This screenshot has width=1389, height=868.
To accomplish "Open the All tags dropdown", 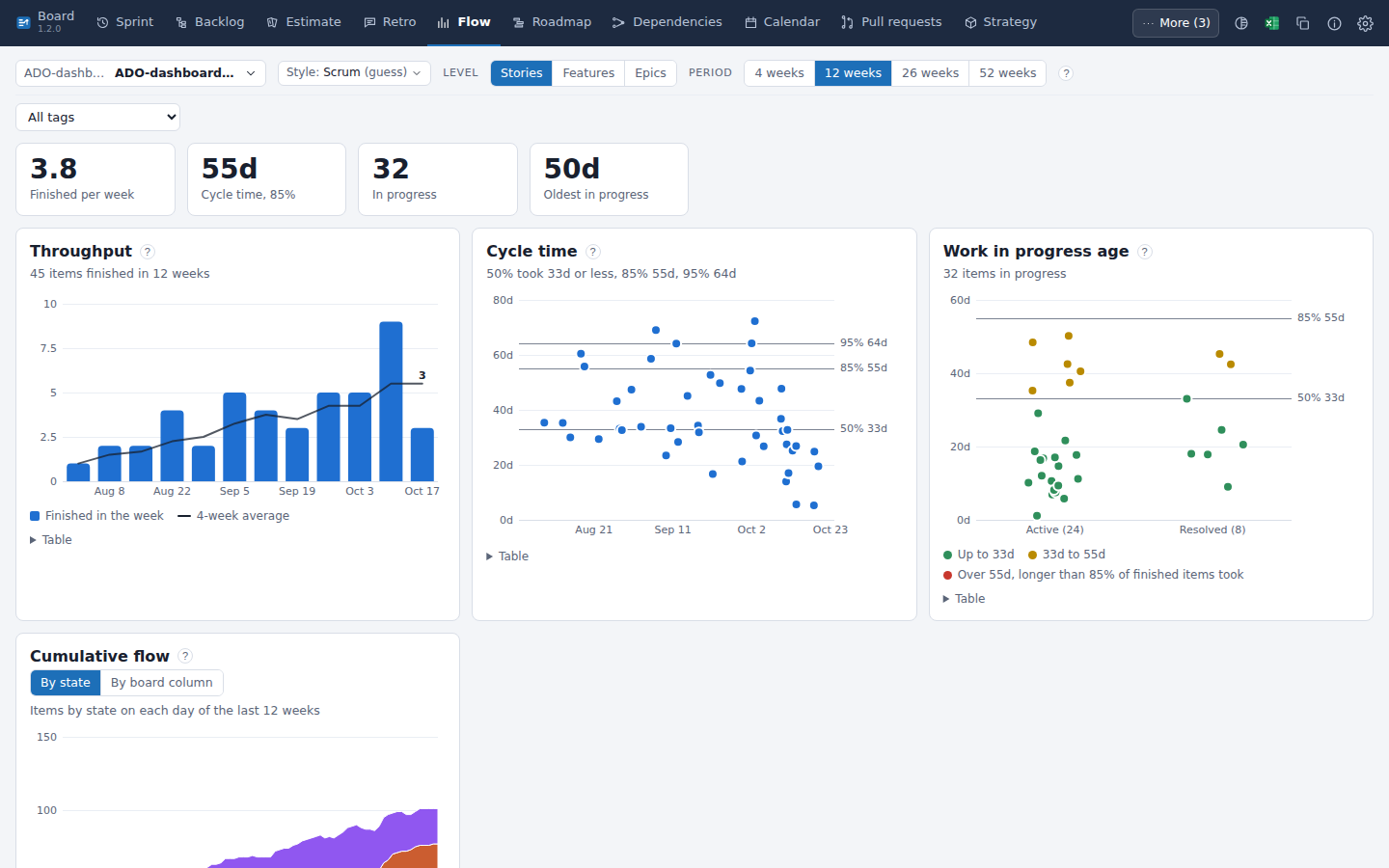I will coord(98,118).
